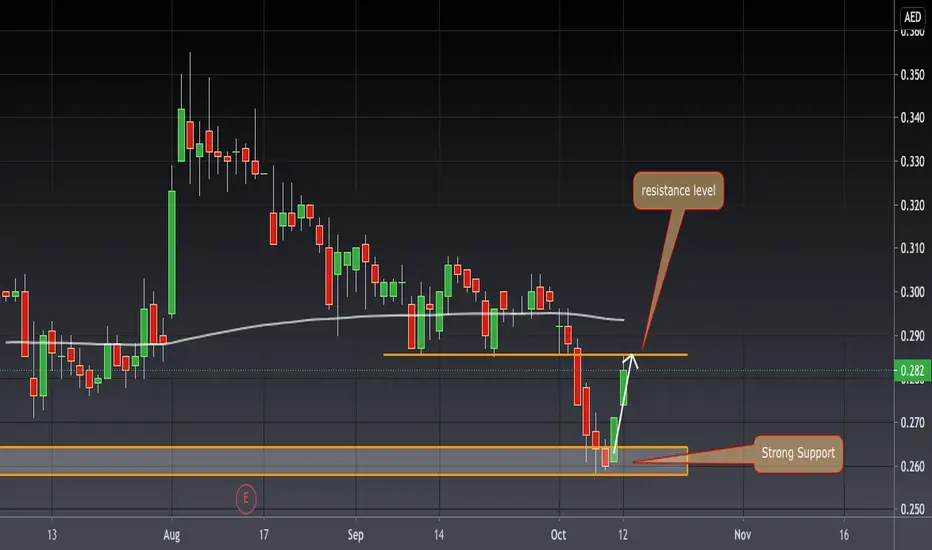This screenshot has height=550, width=932.
Task: Click the 'Sep' date axis label
Action: [x=355, y=535]
